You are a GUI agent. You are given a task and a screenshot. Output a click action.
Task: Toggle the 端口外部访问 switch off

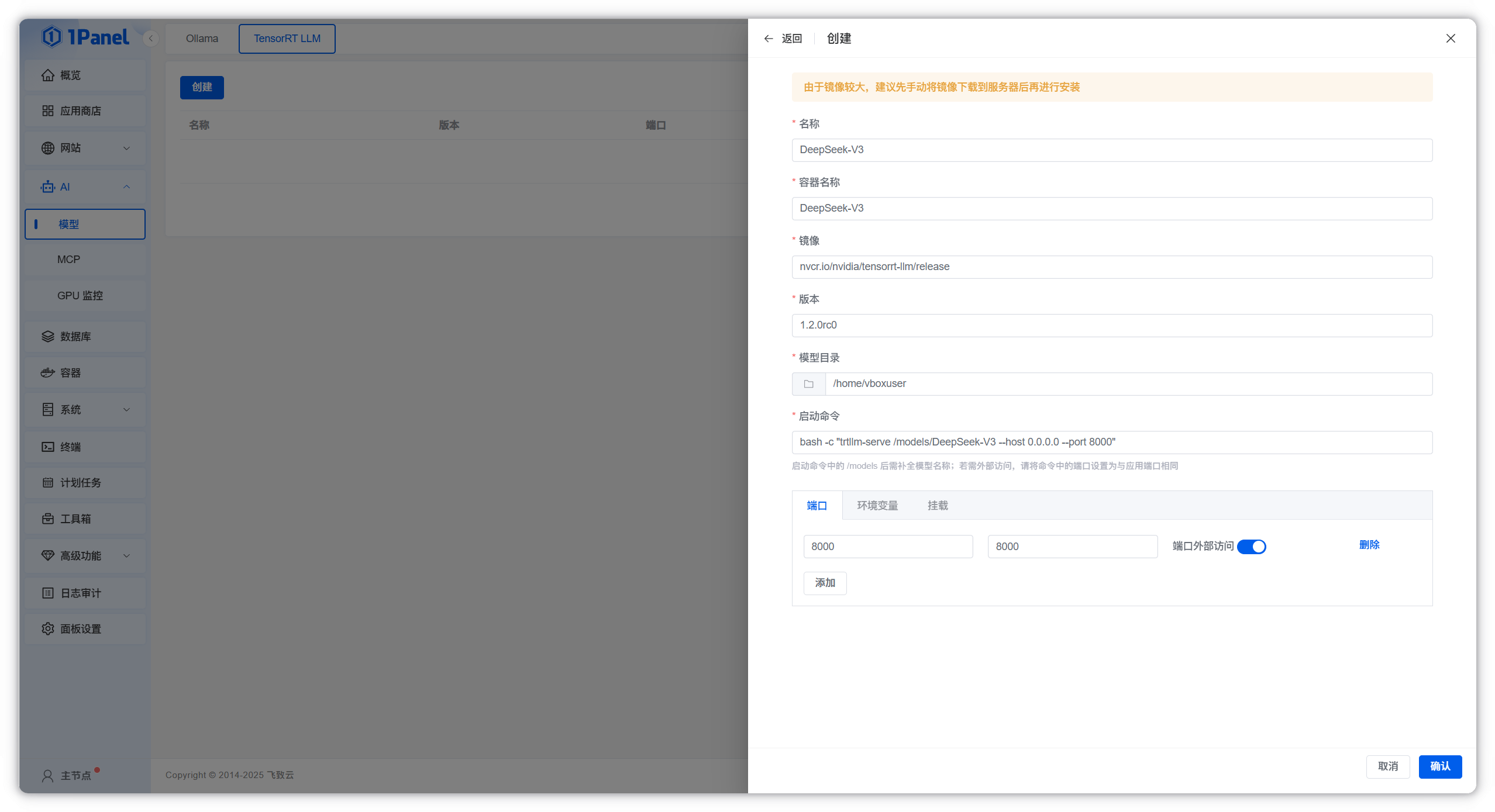click(x=1251, y=547)
